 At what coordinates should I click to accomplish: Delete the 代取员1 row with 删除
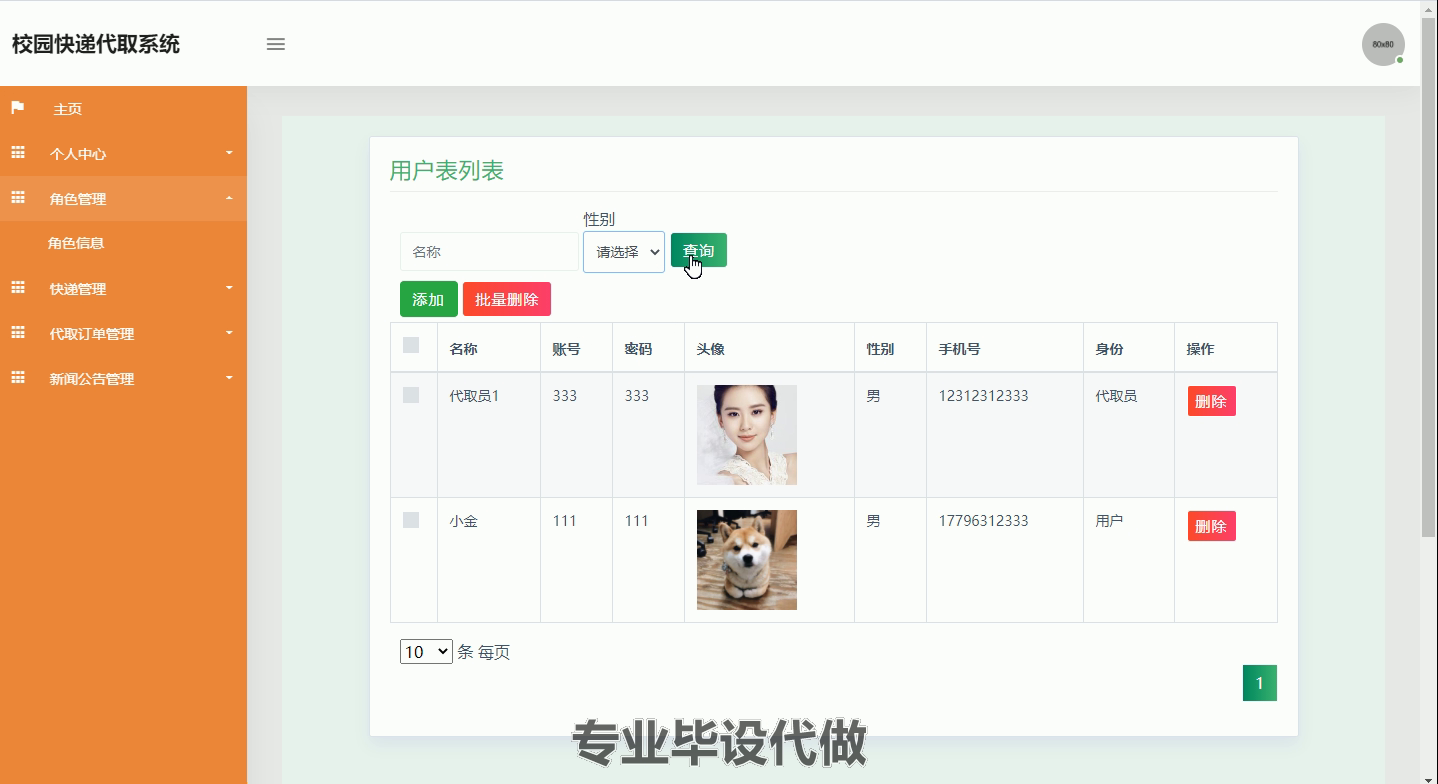(1211, 401)
